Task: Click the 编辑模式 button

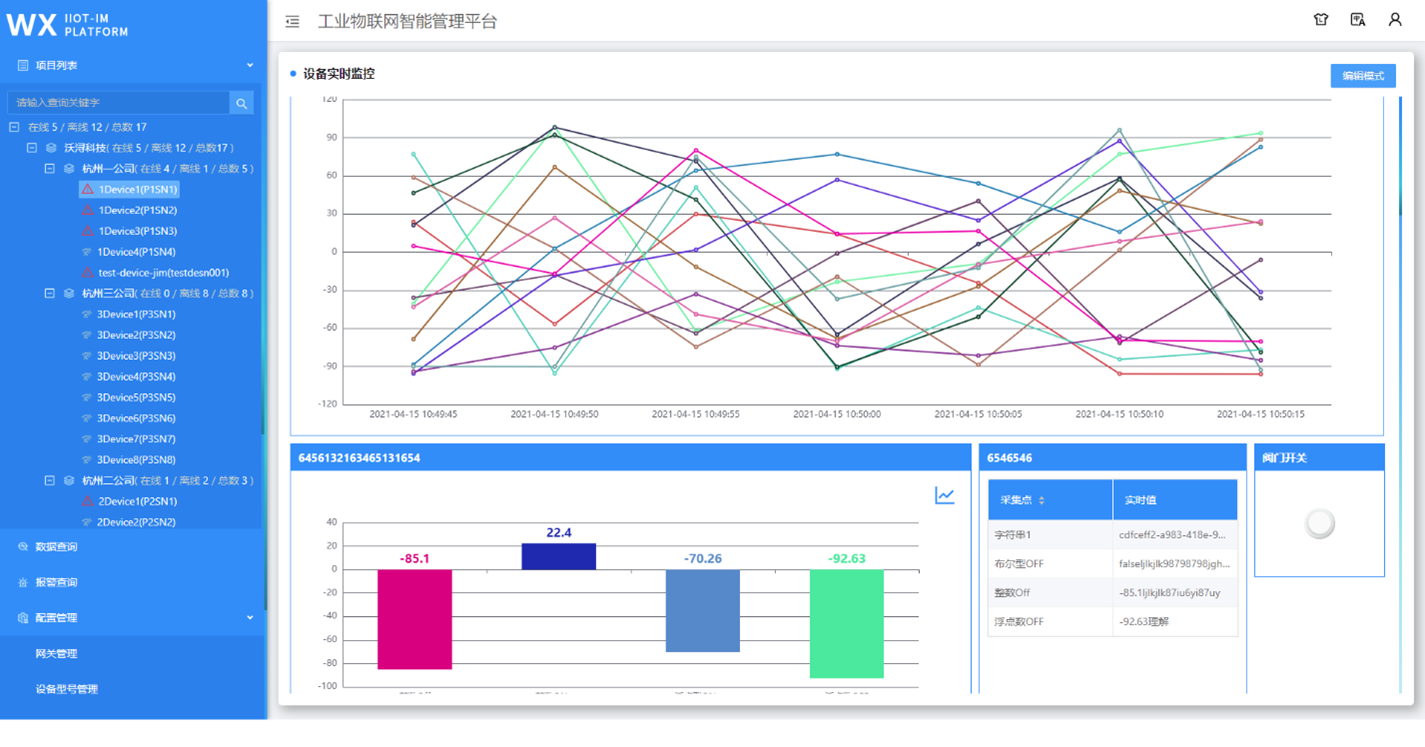Action: click(x=1362, y=76)
